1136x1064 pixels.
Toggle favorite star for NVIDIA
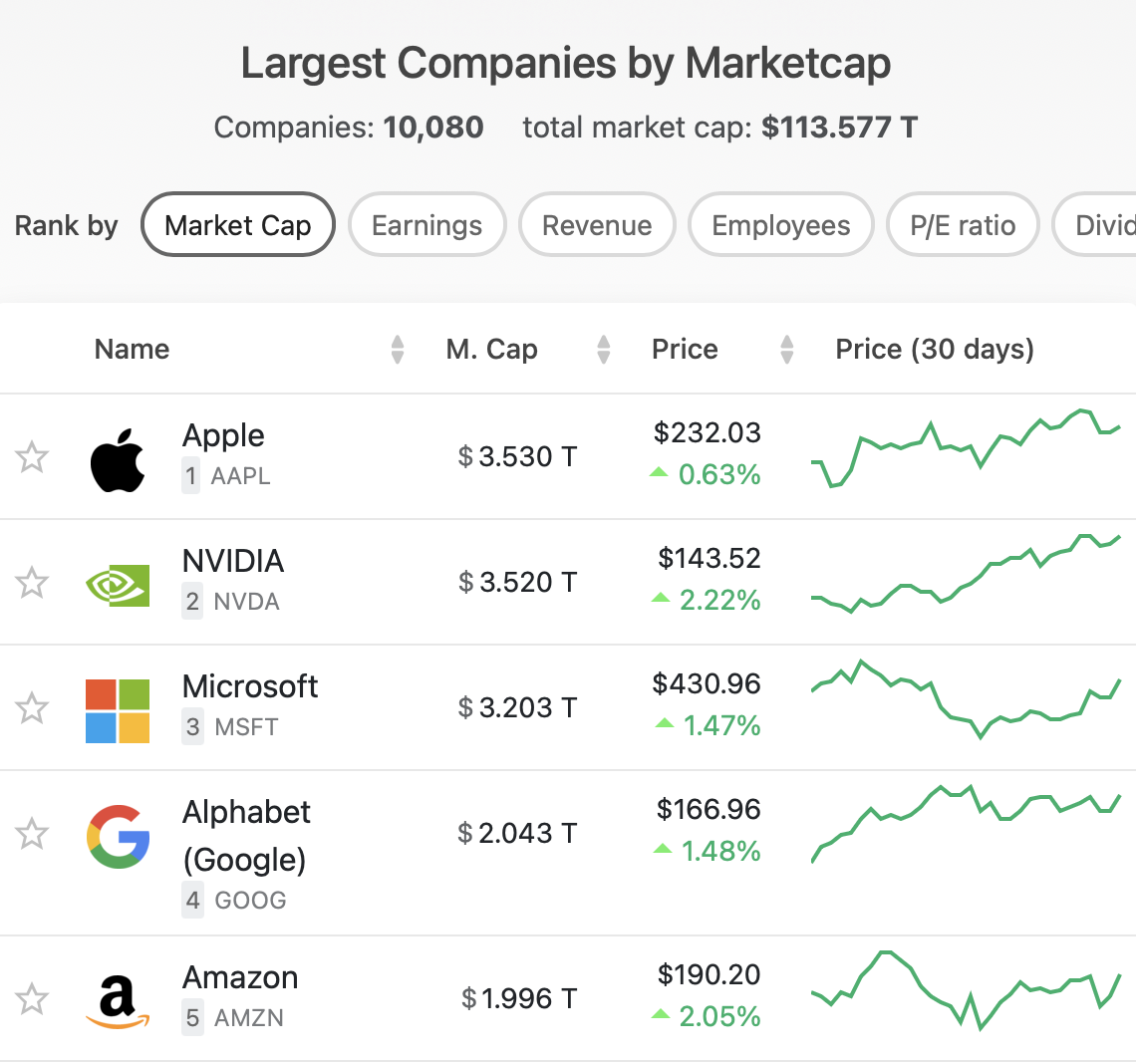tap(32, 583)
